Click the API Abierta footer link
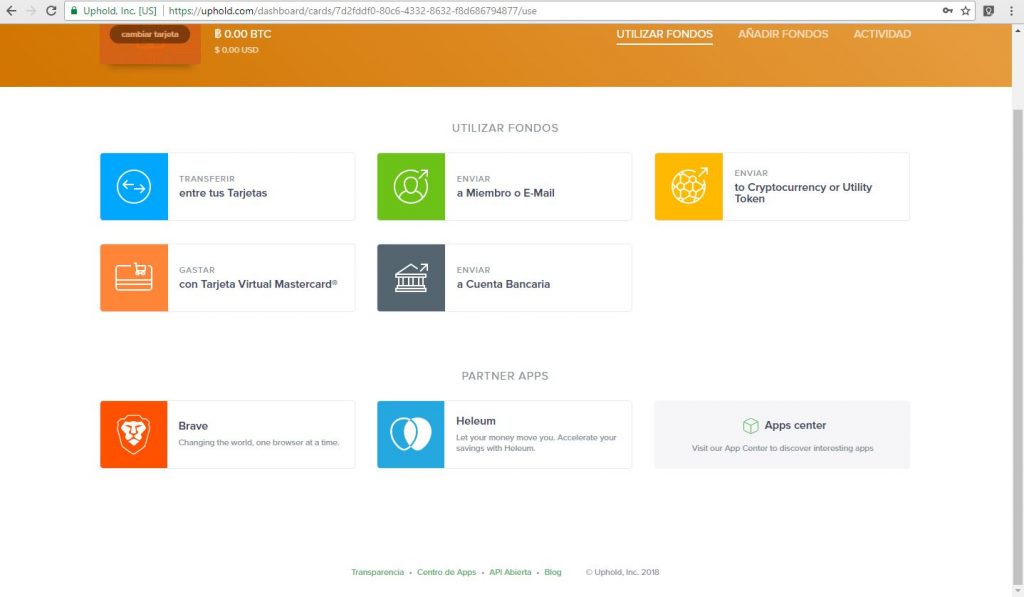Image resolution: width=1024 pixels, height=597 pixels. pyautogui.click(x=510, y=572)
